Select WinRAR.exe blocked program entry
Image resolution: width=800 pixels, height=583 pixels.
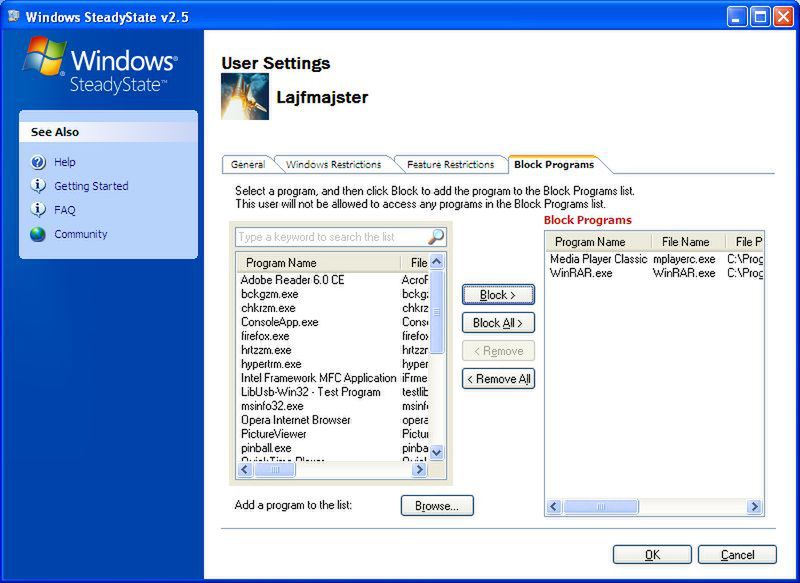pyautogui.click(x=655, y=273)
